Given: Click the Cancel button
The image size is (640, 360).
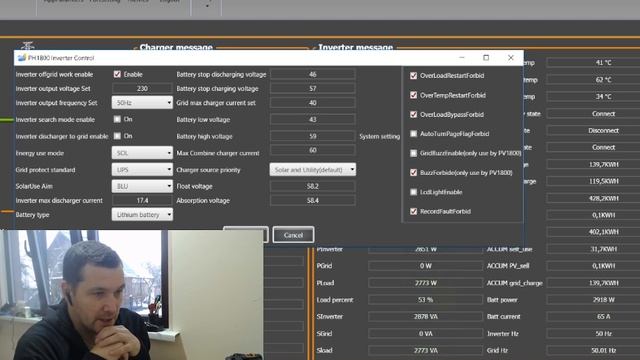Looking at the screenshot, I should tap(293, 235).
